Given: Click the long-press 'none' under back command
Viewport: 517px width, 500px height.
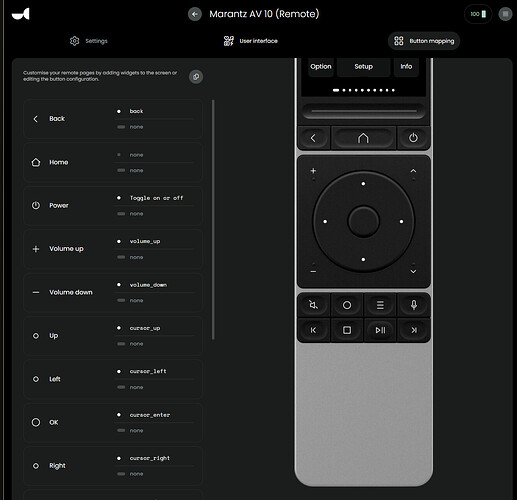Looking at the screenshot, I should pos(136,127).
